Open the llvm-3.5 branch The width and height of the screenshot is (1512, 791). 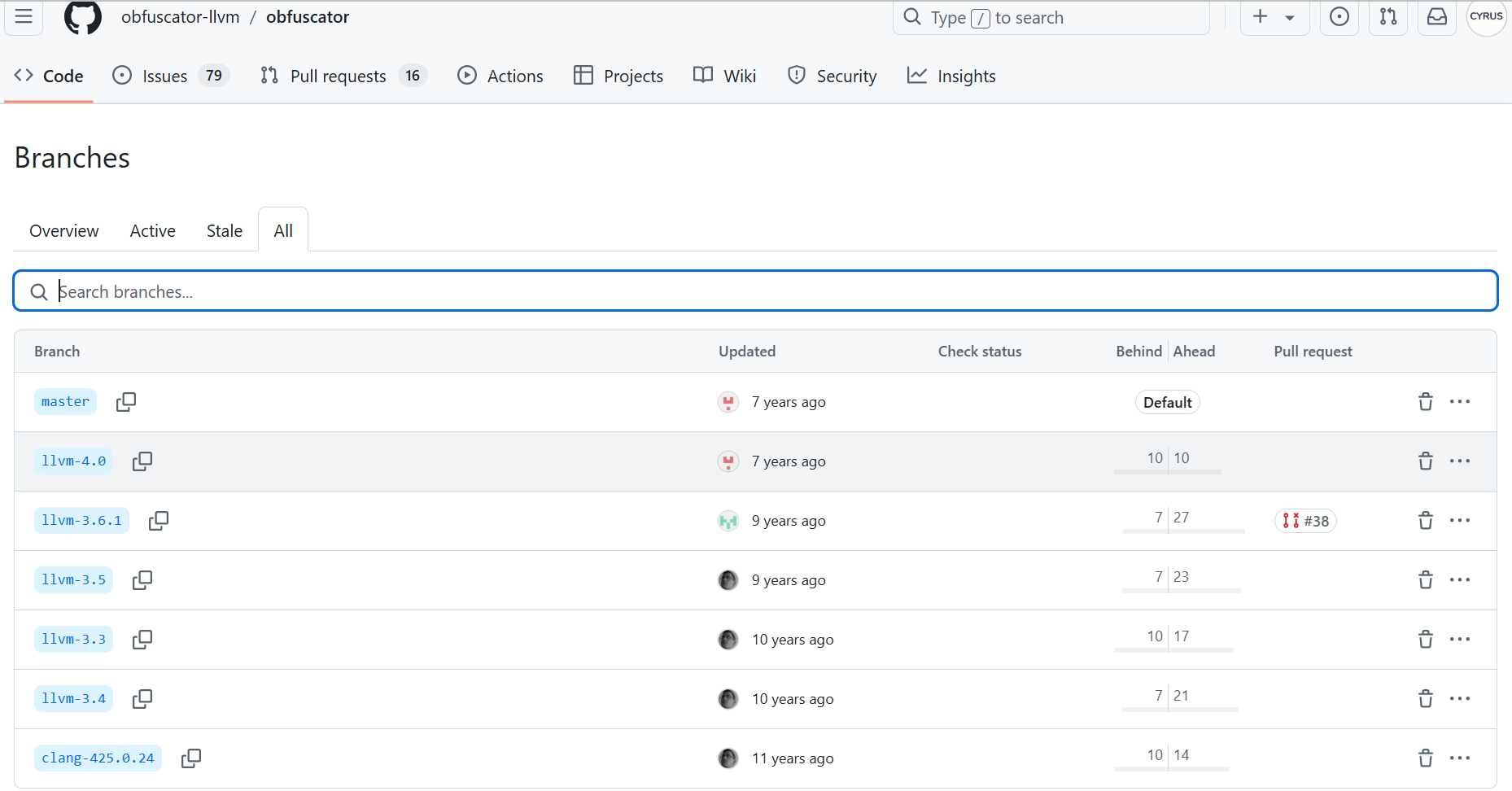(x=73, y=579)
